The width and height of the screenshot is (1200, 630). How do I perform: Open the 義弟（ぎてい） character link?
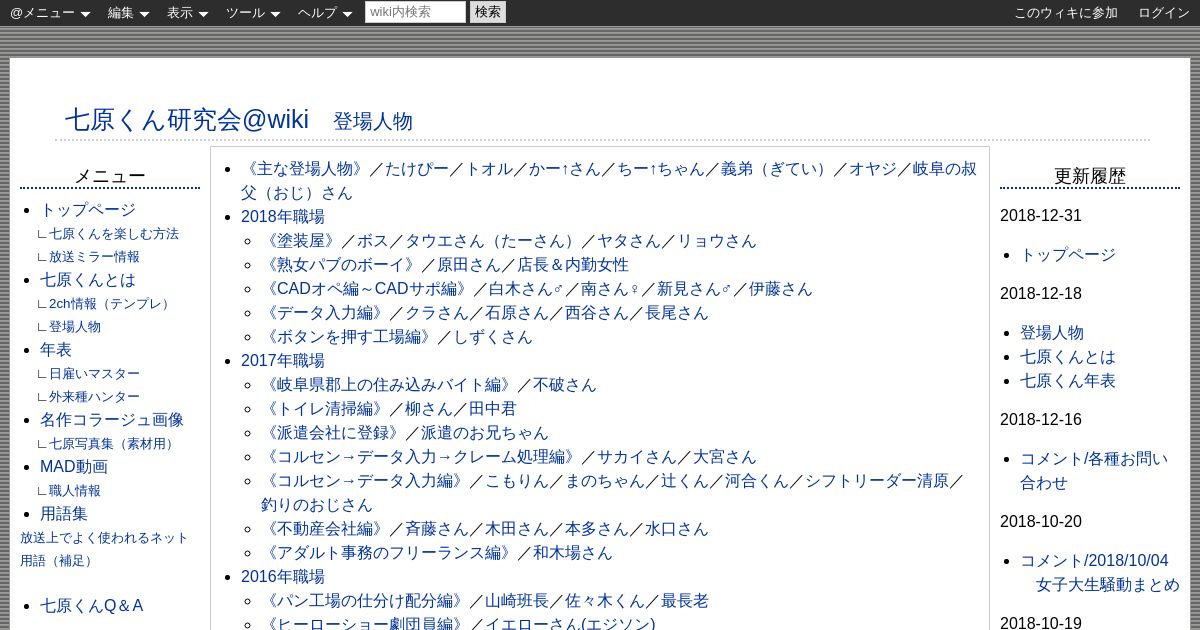coord(777,169)
